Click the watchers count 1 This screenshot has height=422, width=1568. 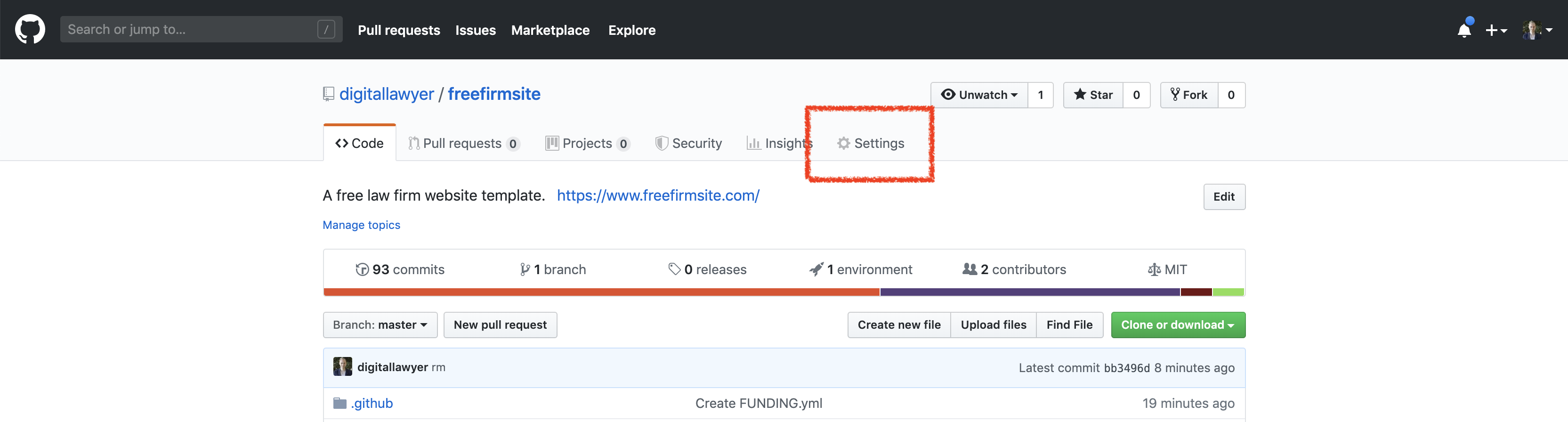1040,95
